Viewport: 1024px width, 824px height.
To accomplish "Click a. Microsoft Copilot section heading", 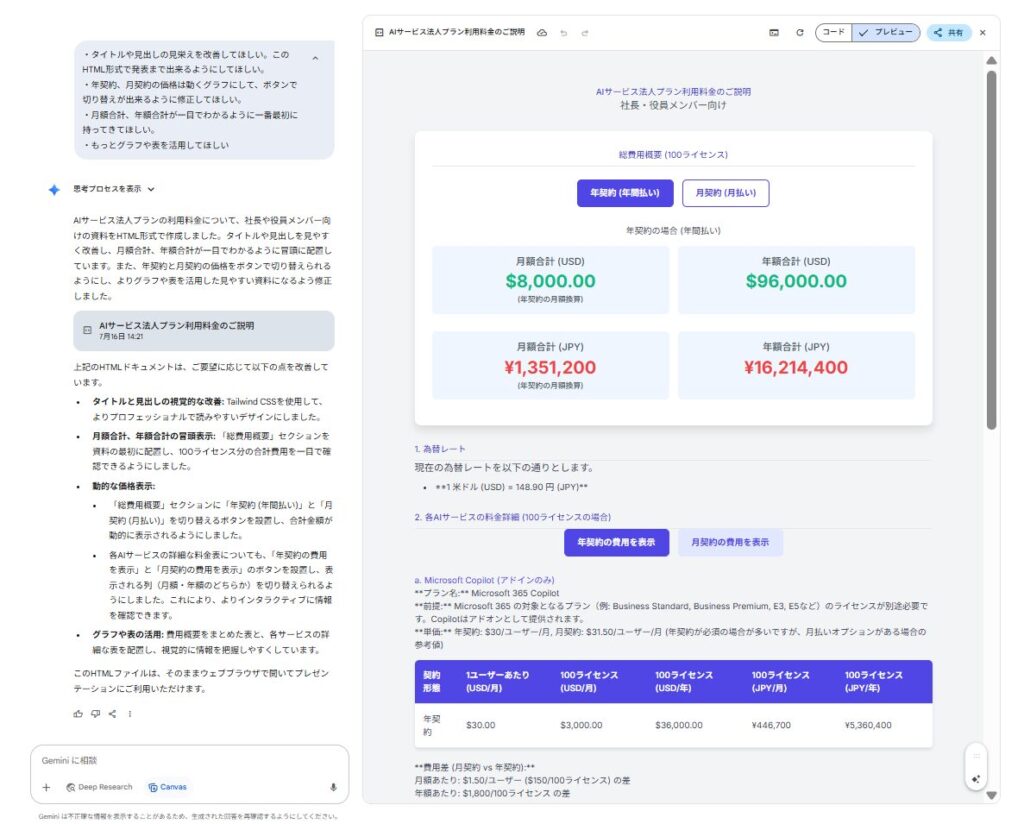I will click(x=485, y=580).
